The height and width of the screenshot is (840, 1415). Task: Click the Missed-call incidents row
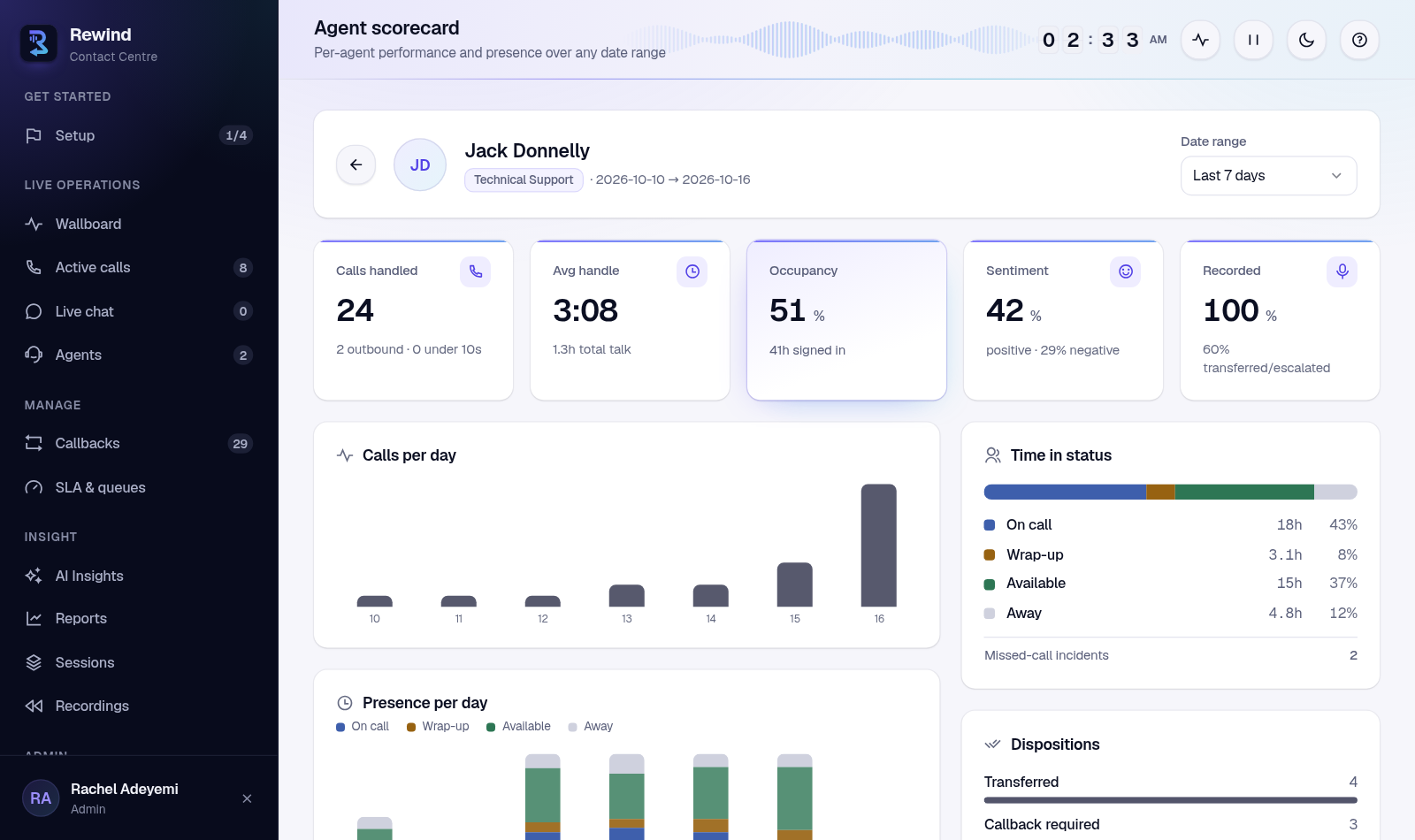tap(1170, 655)
